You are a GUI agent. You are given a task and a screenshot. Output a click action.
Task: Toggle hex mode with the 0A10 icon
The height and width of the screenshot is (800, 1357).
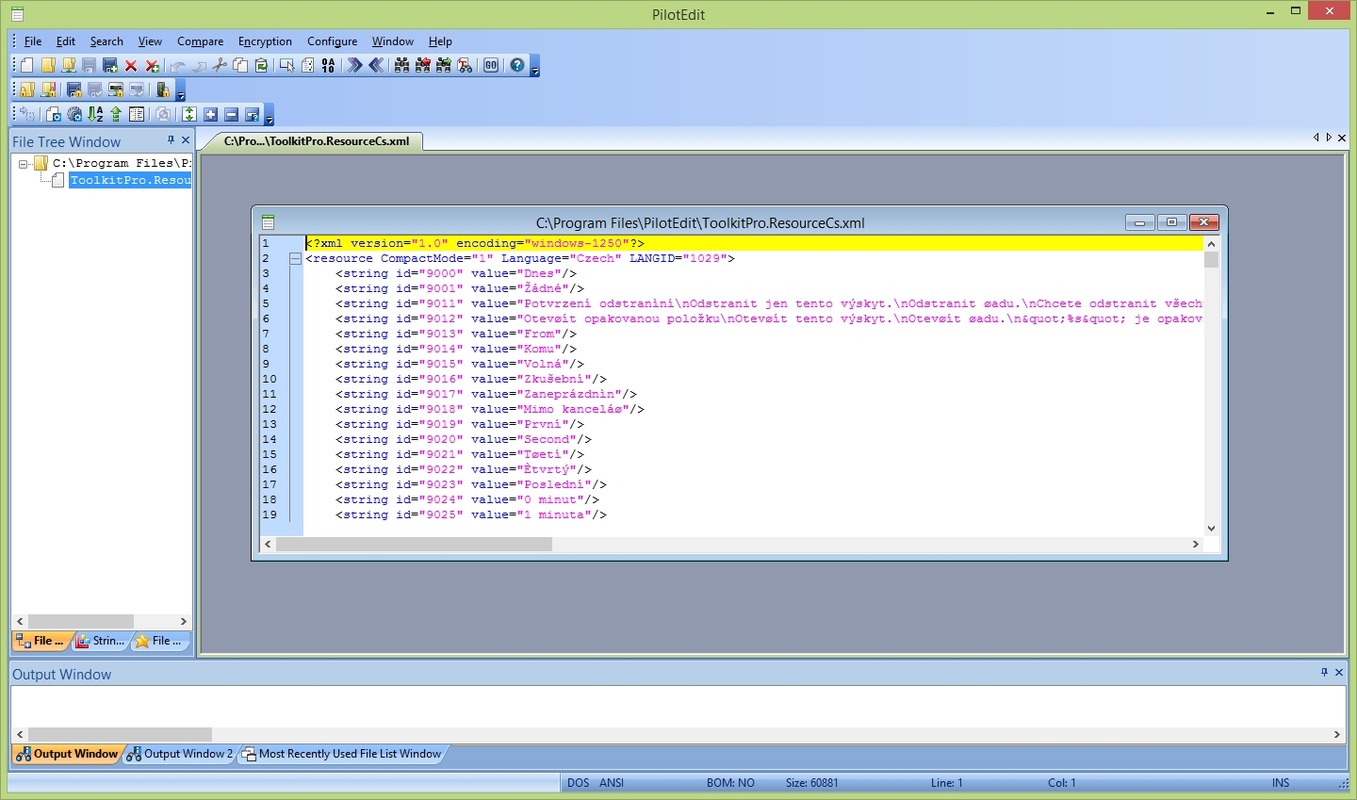tap(328, 65)
